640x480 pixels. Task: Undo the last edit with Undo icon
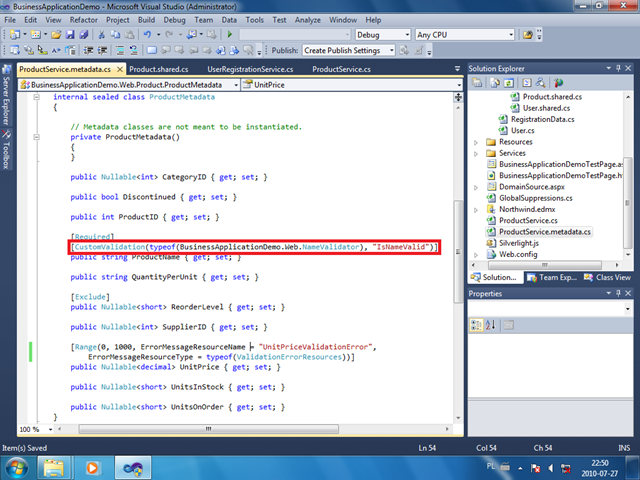147,35
